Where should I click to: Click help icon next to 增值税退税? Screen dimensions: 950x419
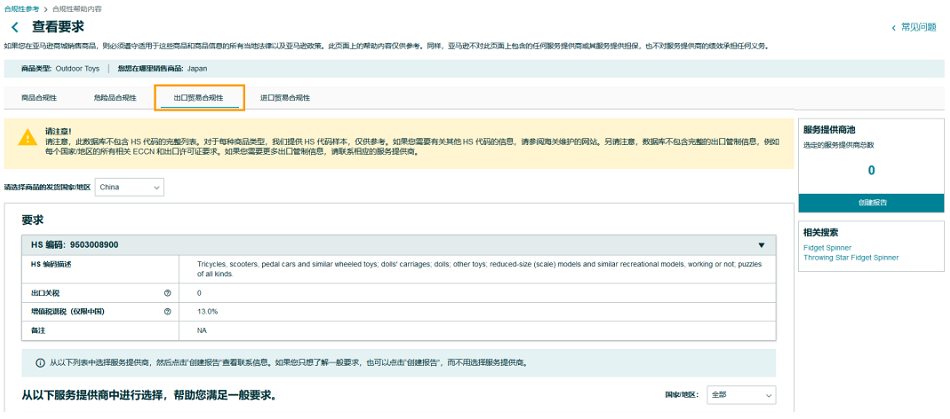(167, 312)
